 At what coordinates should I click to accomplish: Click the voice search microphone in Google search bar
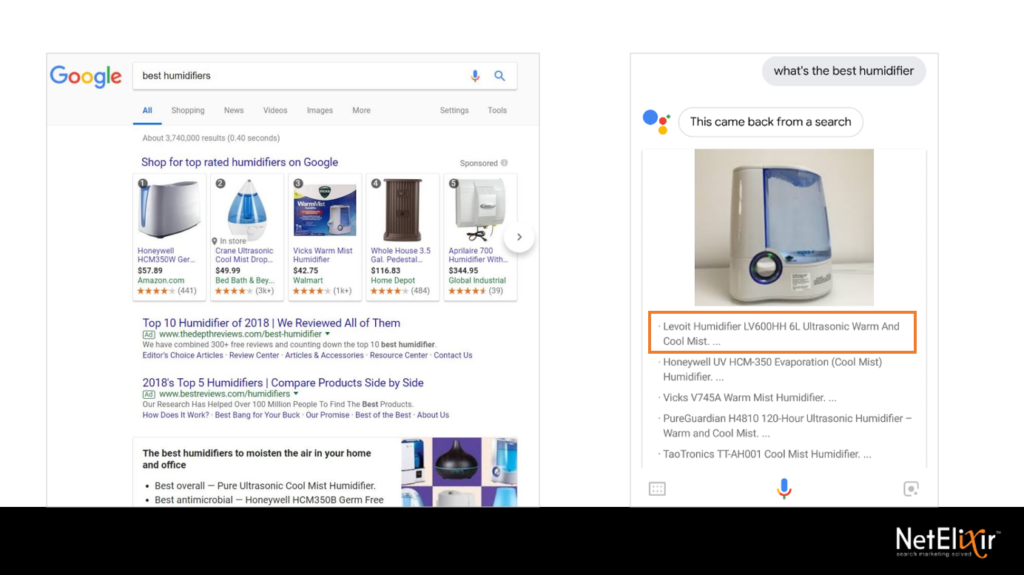[x=475, y=76]
